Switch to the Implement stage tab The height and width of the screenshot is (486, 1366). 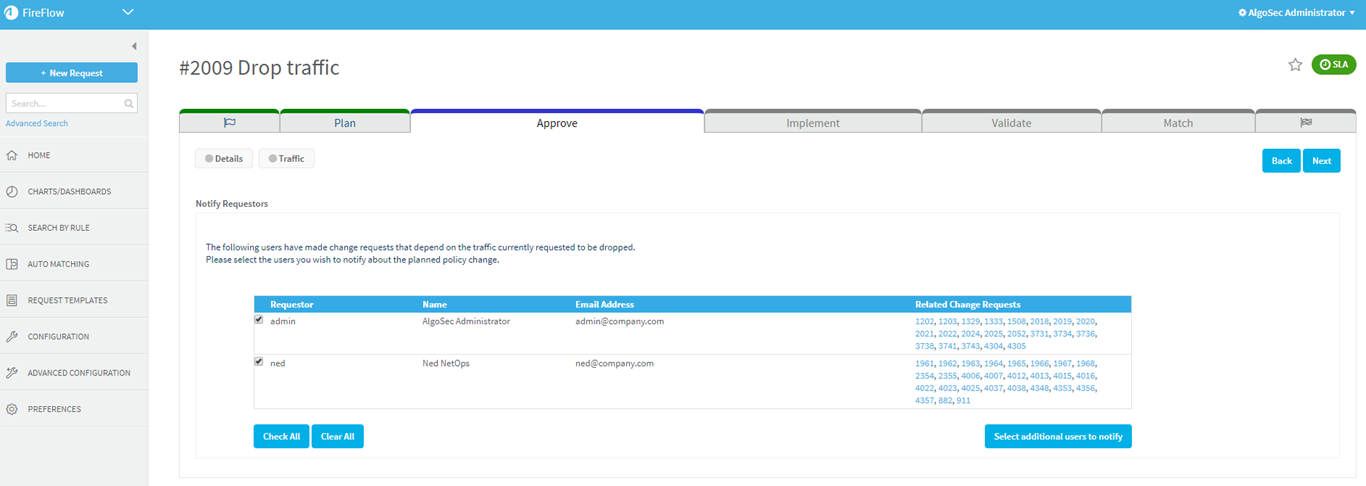pos(812,123)
